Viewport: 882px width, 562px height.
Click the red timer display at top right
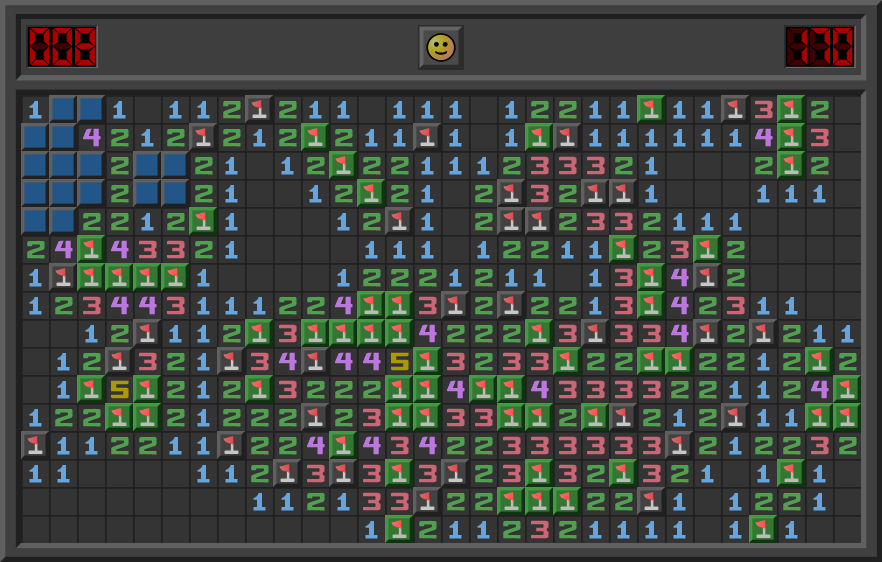coord(819,47)
